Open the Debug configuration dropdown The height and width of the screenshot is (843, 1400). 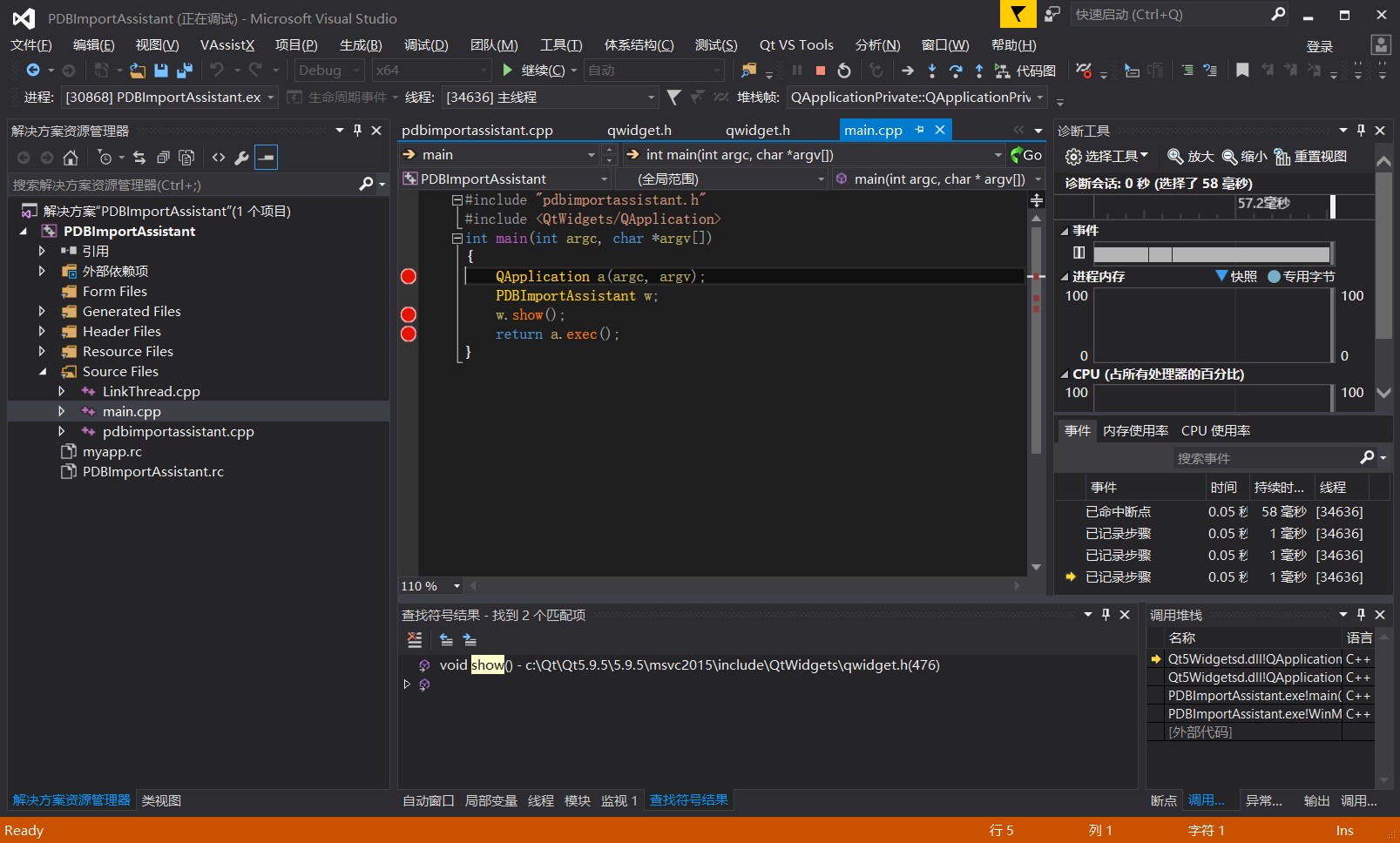pyautogui.click(x=329, y=71)
